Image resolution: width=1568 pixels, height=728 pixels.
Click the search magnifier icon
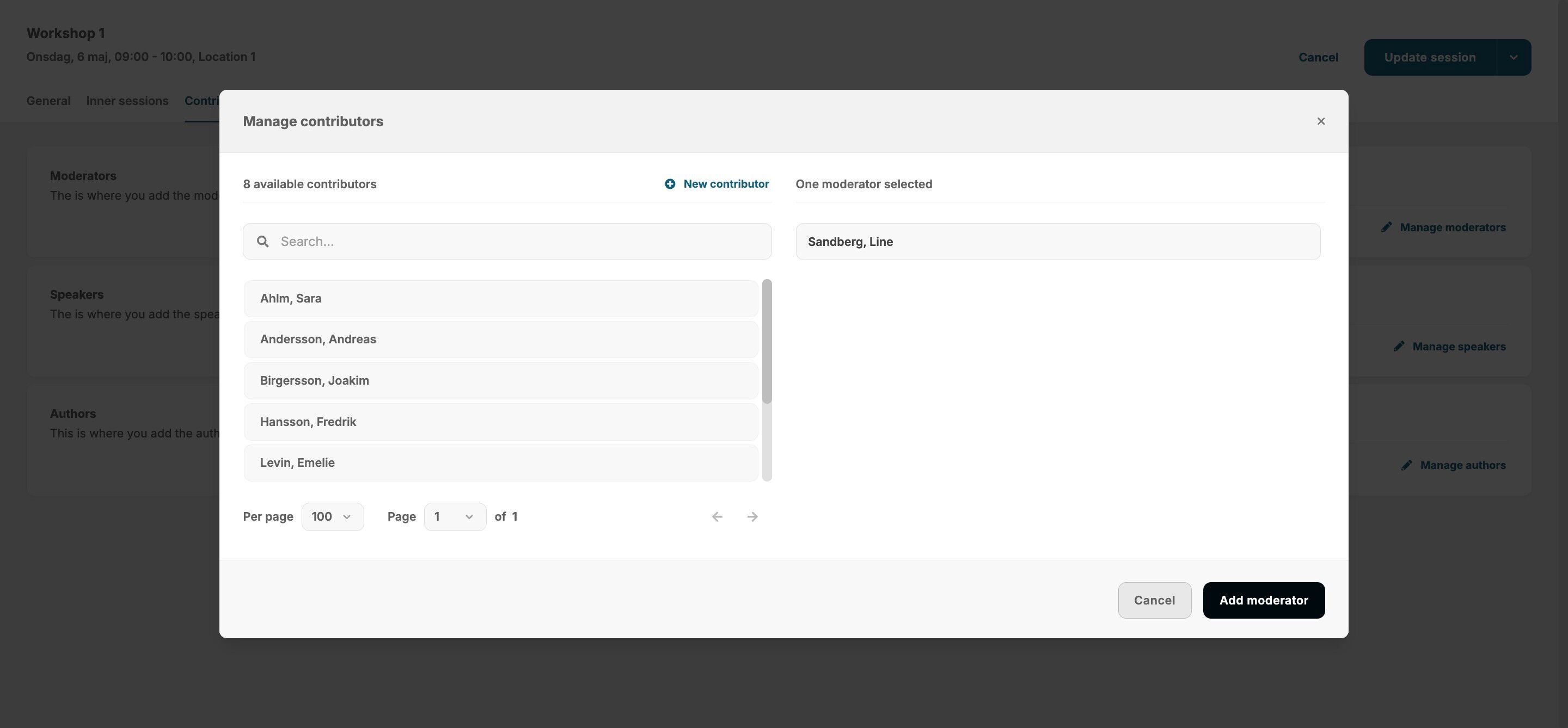coord(262,242)
